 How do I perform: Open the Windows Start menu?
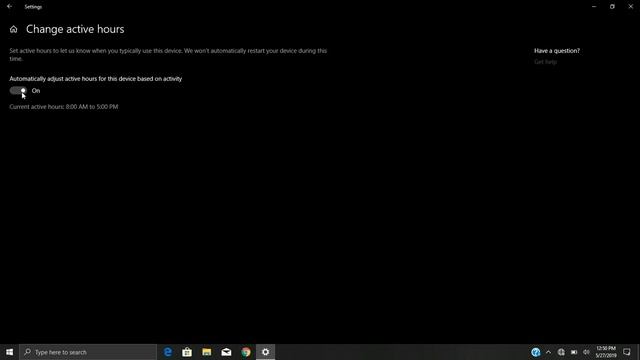9,352
